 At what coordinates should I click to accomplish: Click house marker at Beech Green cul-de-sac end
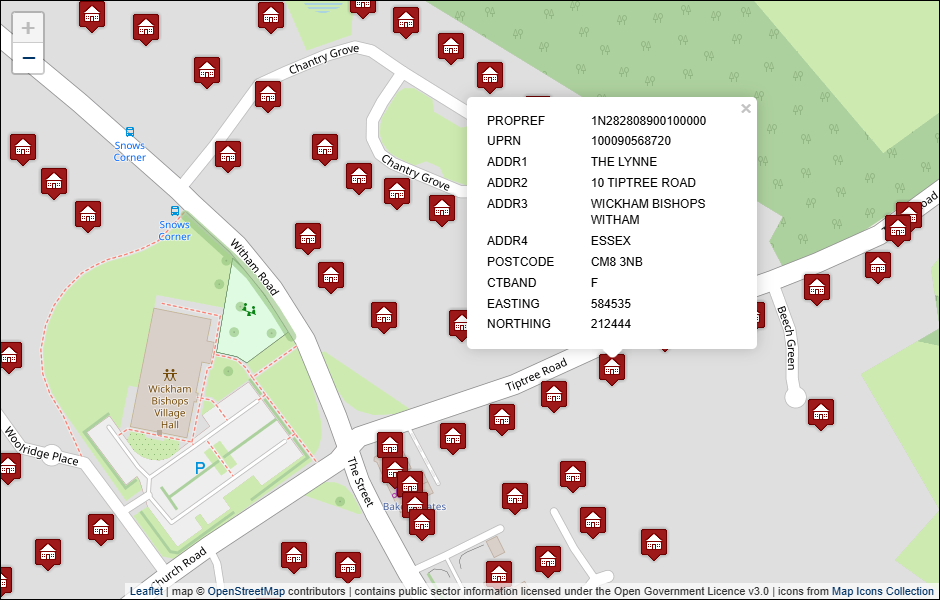[821, 414]
